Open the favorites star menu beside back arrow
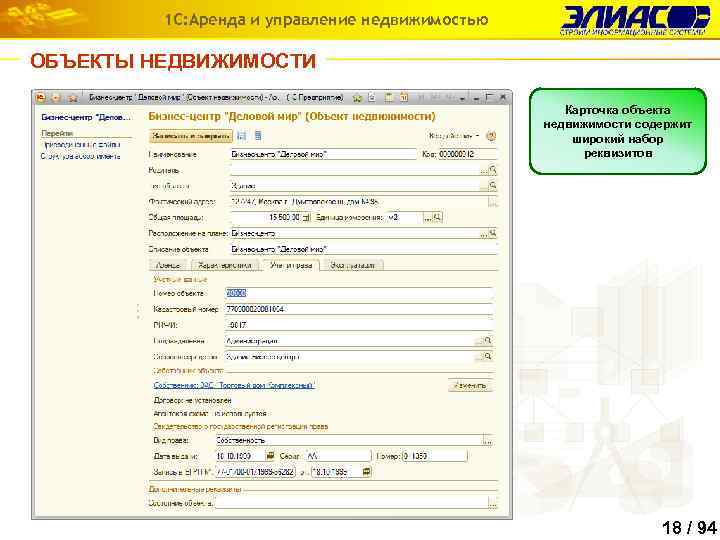This screenshot has height=540, width=720. tap(72, 97)
